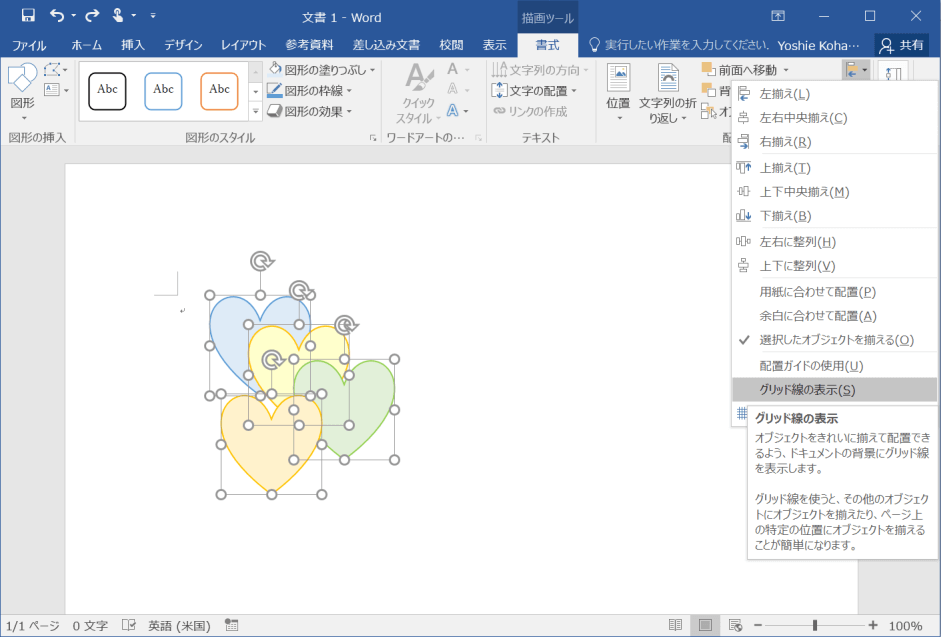Screen dimensions: 941x637
Task: Insert a text box icon
Action: [x=52, y=90]
